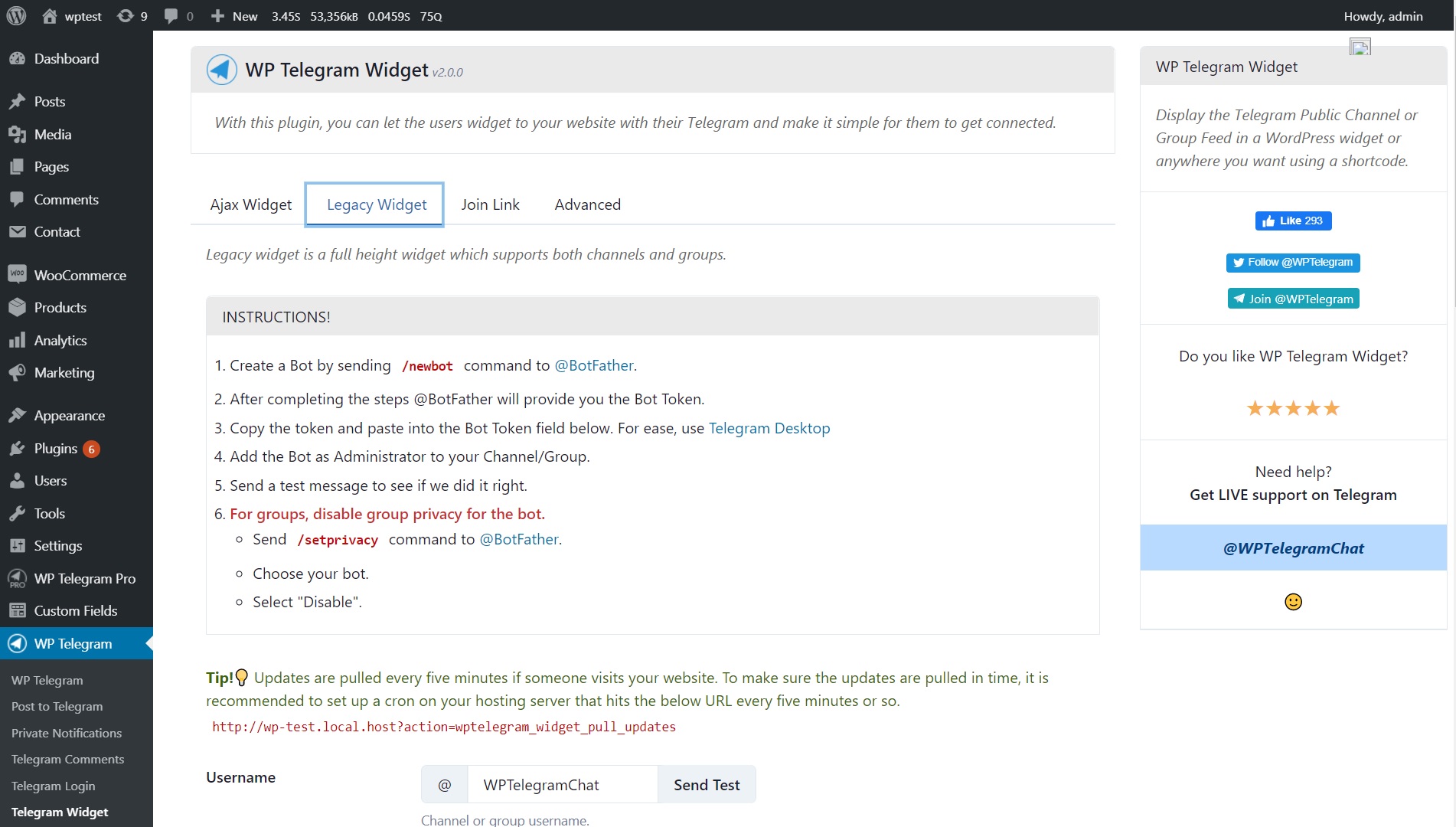Click the 75Q query monitor item

(431, 16)
